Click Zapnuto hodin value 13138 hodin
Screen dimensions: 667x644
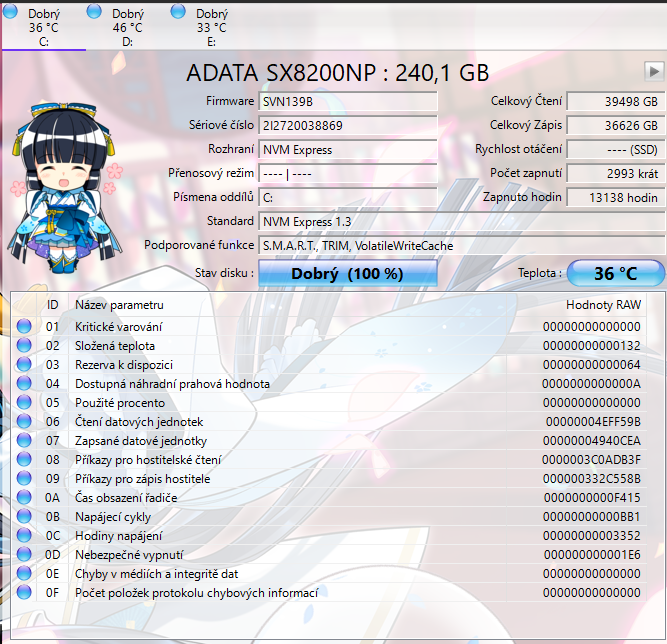616,198
